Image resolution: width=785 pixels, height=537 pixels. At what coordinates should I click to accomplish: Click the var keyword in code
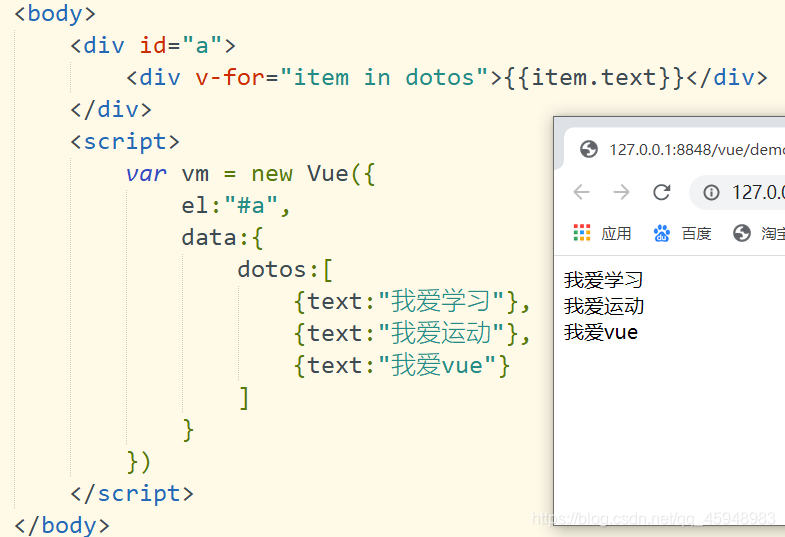click(146, 174)
